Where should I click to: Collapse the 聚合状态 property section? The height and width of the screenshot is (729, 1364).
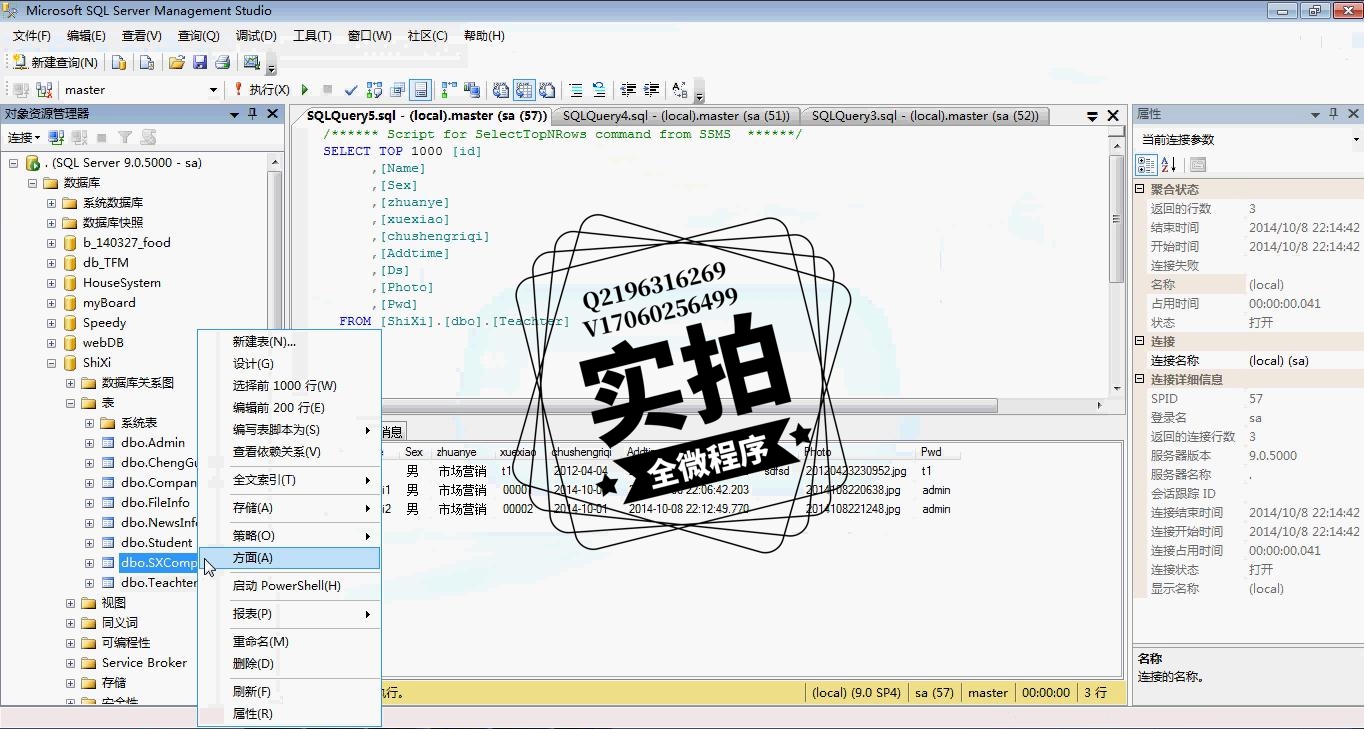(1140, 189)
